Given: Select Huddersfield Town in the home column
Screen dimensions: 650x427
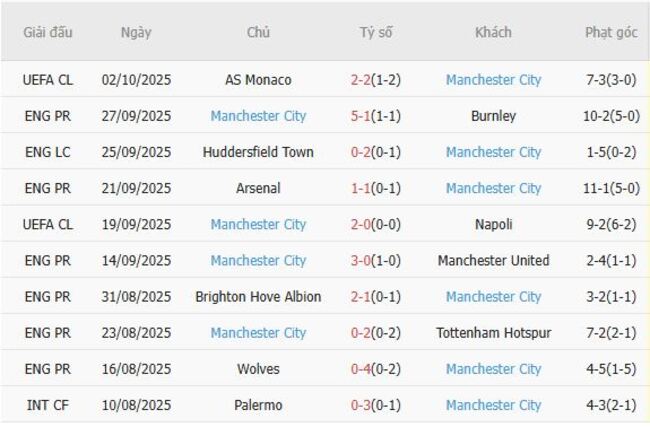Looking at the screenshot, I should click(258, 152).
